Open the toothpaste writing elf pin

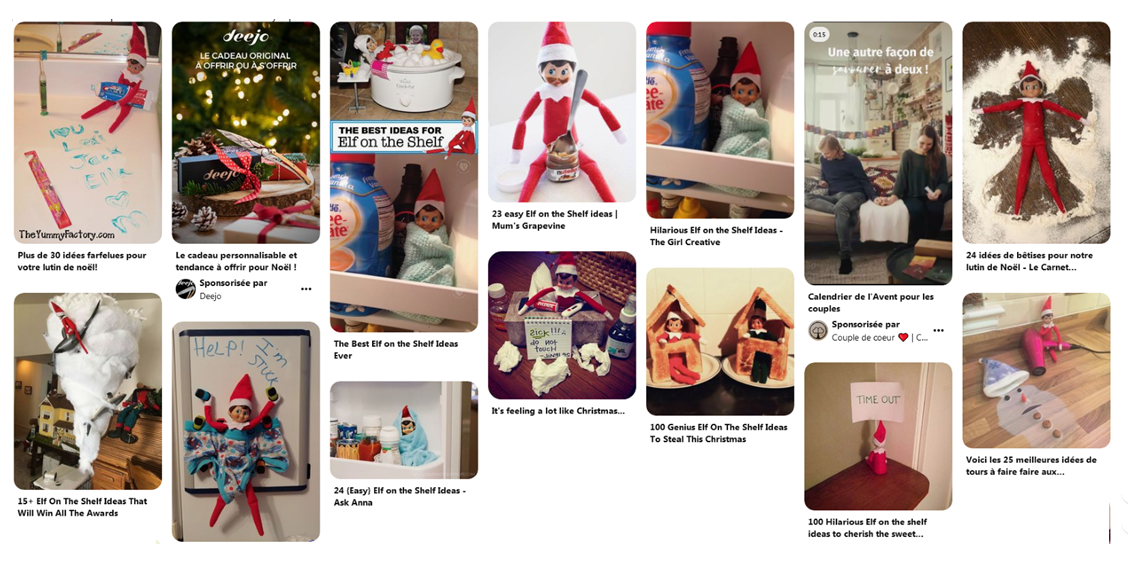(88, 132)
